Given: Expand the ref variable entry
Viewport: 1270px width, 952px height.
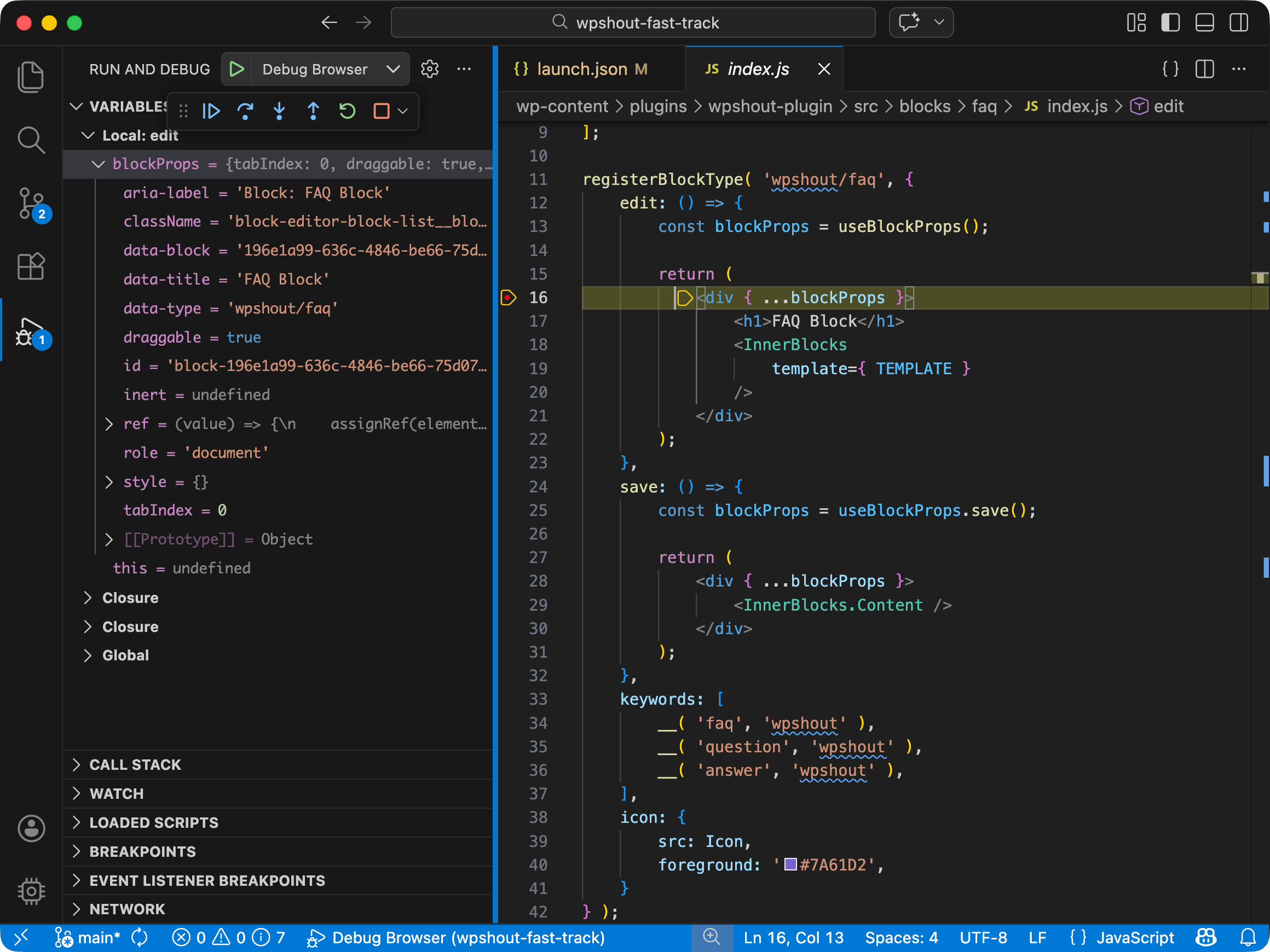Looking at the screenshot, I should point(109,424).
